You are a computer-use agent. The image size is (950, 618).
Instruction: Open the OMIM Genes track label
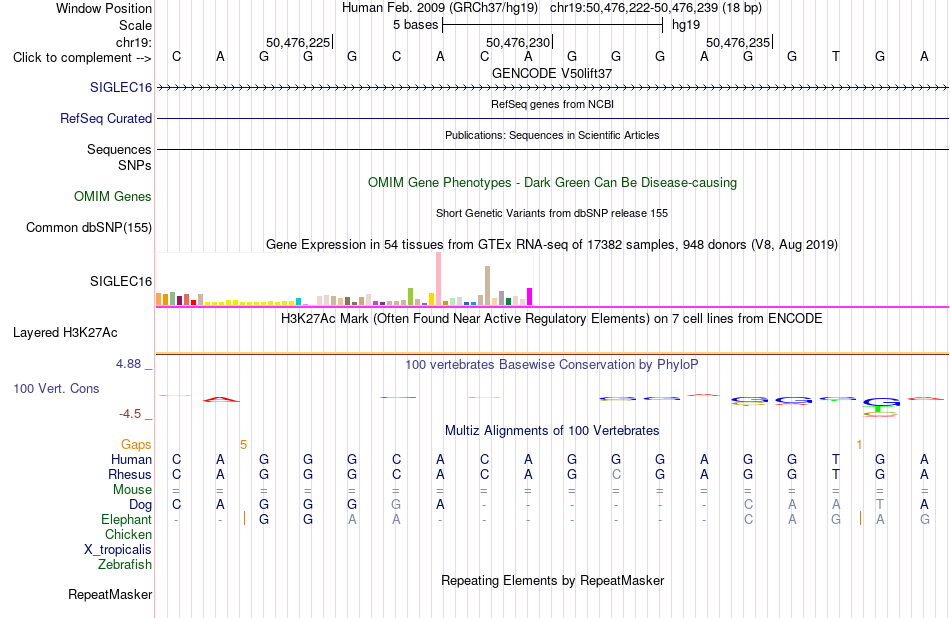pyautogui.click(x=113, y=196)
